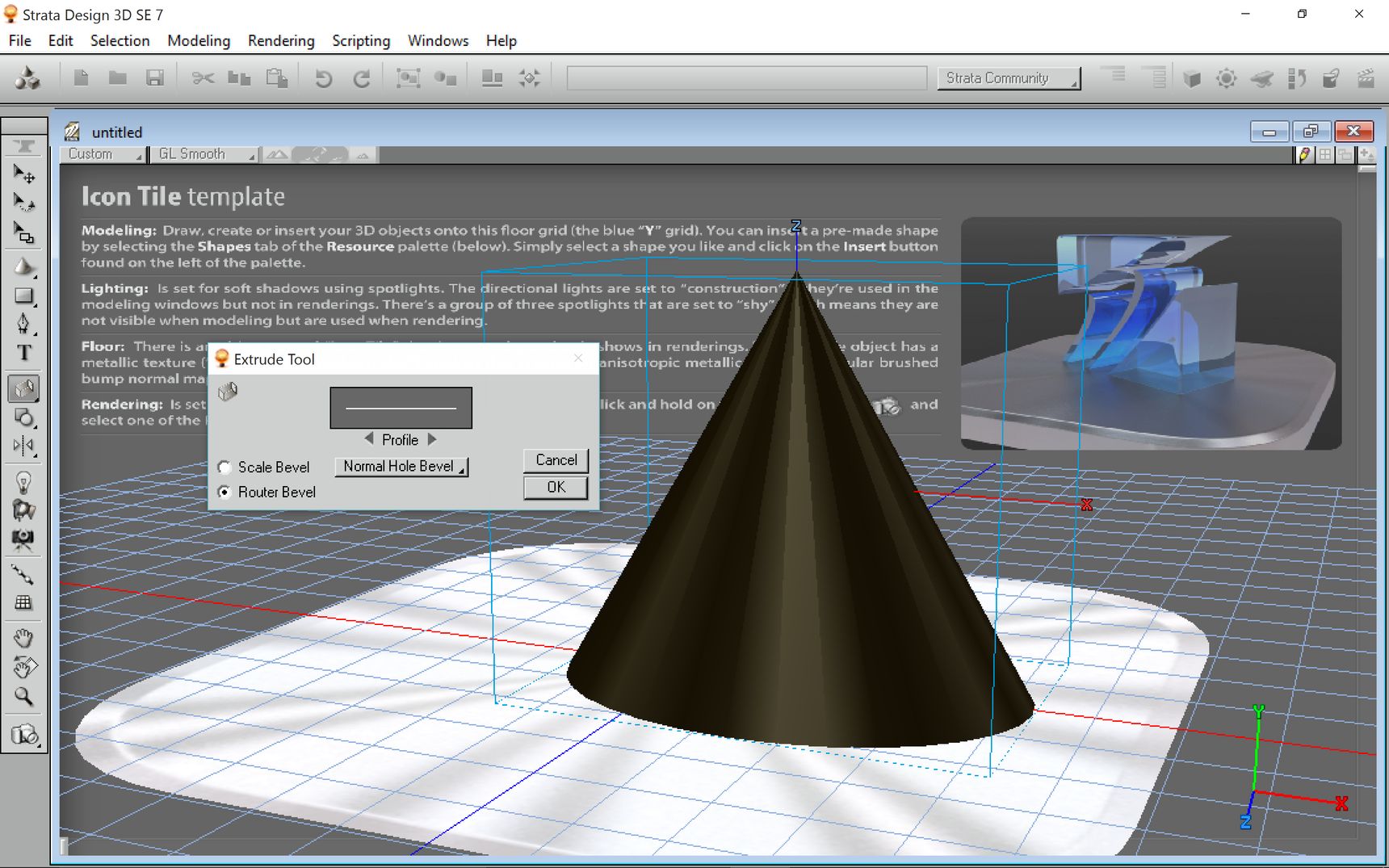
Task: Select the Scale Bevel radio button
Action: click(225, 468)
